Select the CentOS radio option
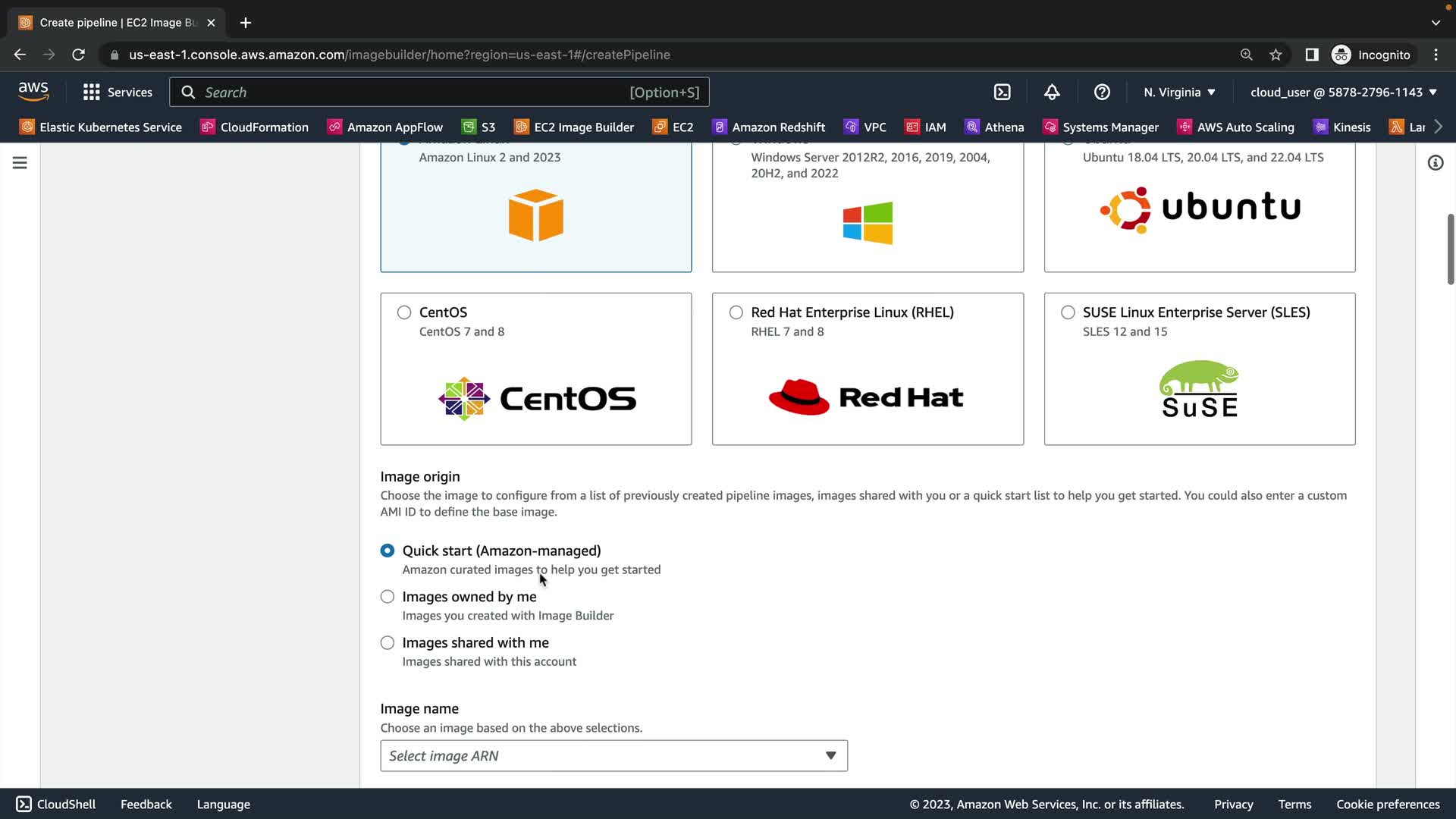 tap(404, 312)
